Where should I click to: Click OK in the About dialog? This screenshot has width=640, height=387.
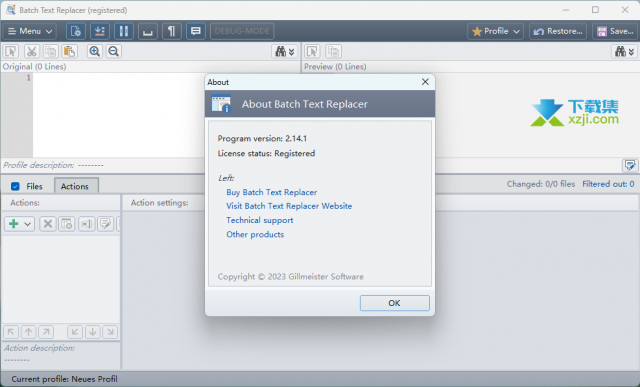pos(394,303)
